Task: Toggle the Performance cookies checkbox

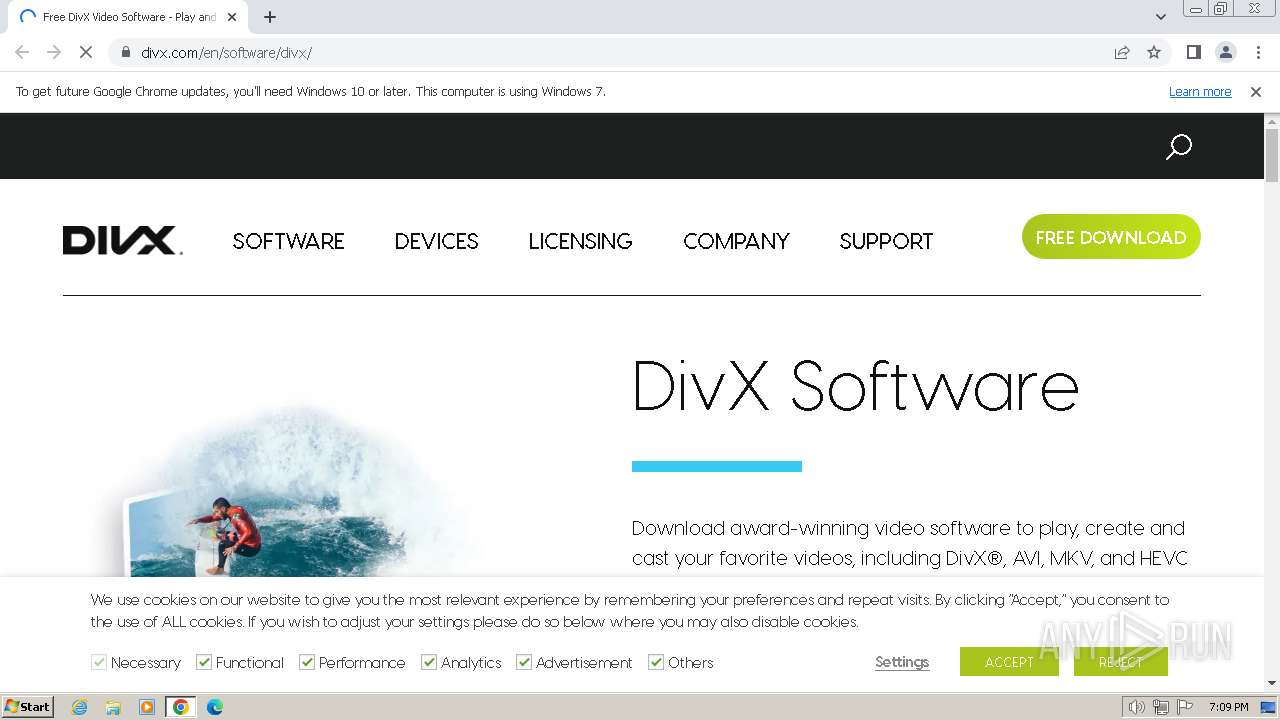Action: pyautogui.click(x=307, y=662)
